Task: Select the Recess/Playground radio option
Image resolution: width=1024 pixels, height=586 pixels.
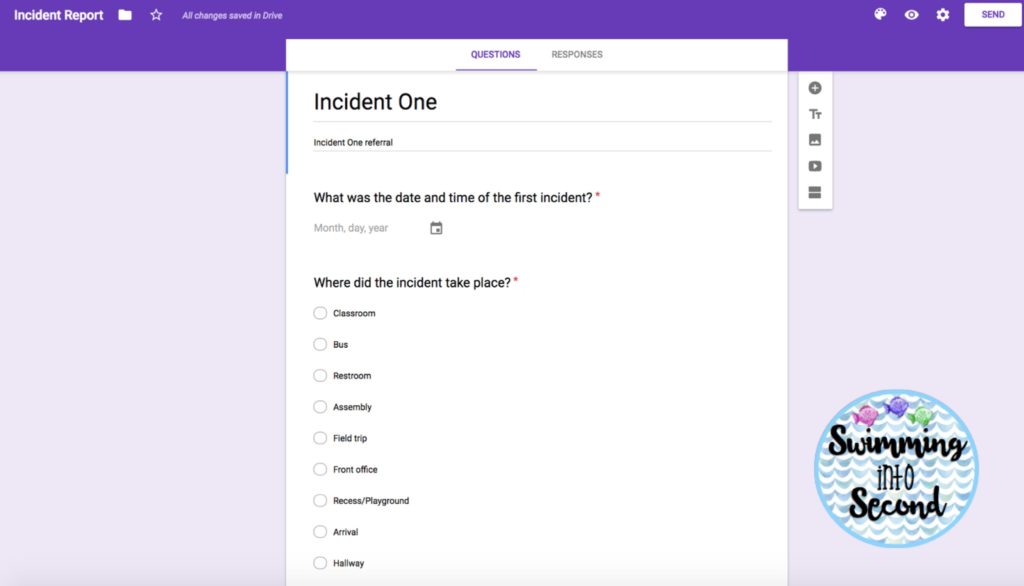Action: 320,500
